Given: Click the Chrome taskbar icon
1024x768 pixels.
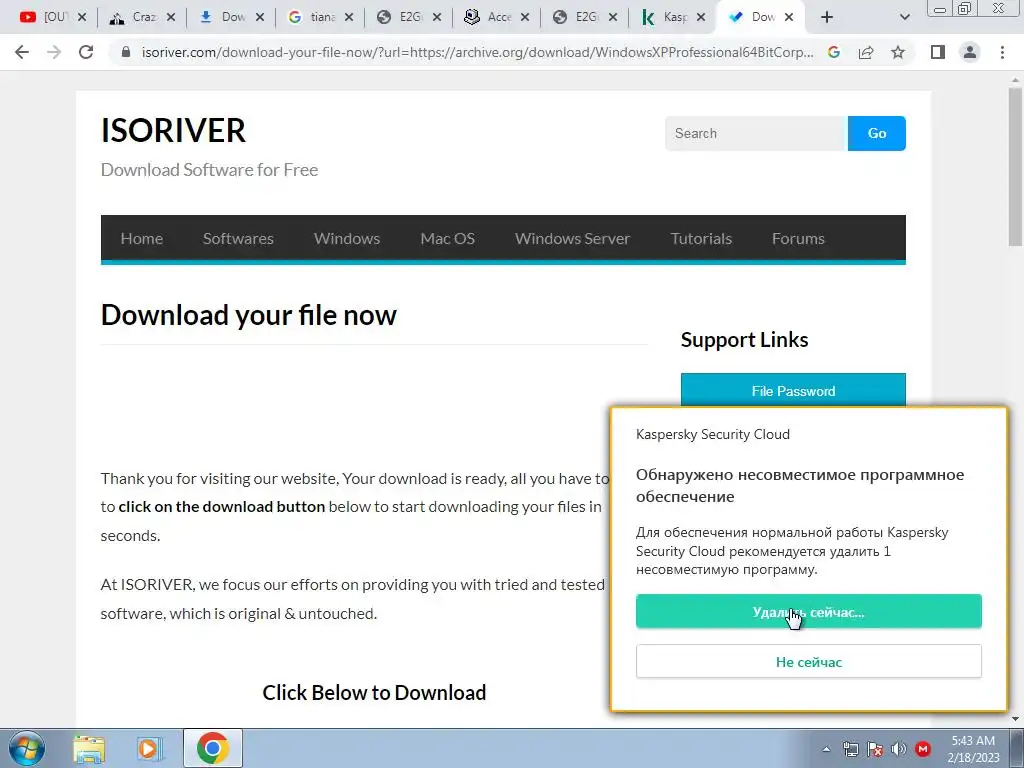Looking at the screenshot, I should [212, 748].
